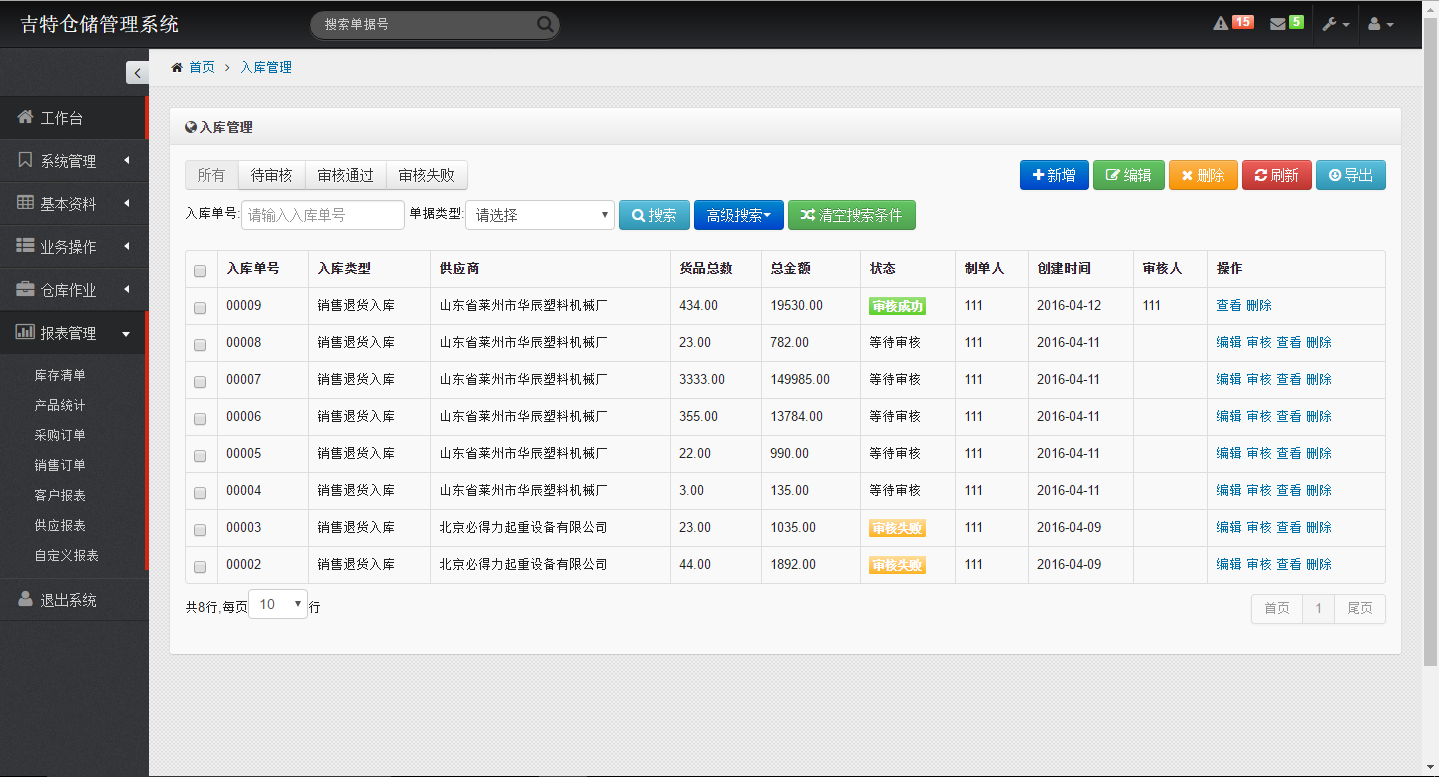Image resolution: width=1439 pixels, height=777 pixels.
Task: Select the 审核失败 tab
Action: point(426,175)
